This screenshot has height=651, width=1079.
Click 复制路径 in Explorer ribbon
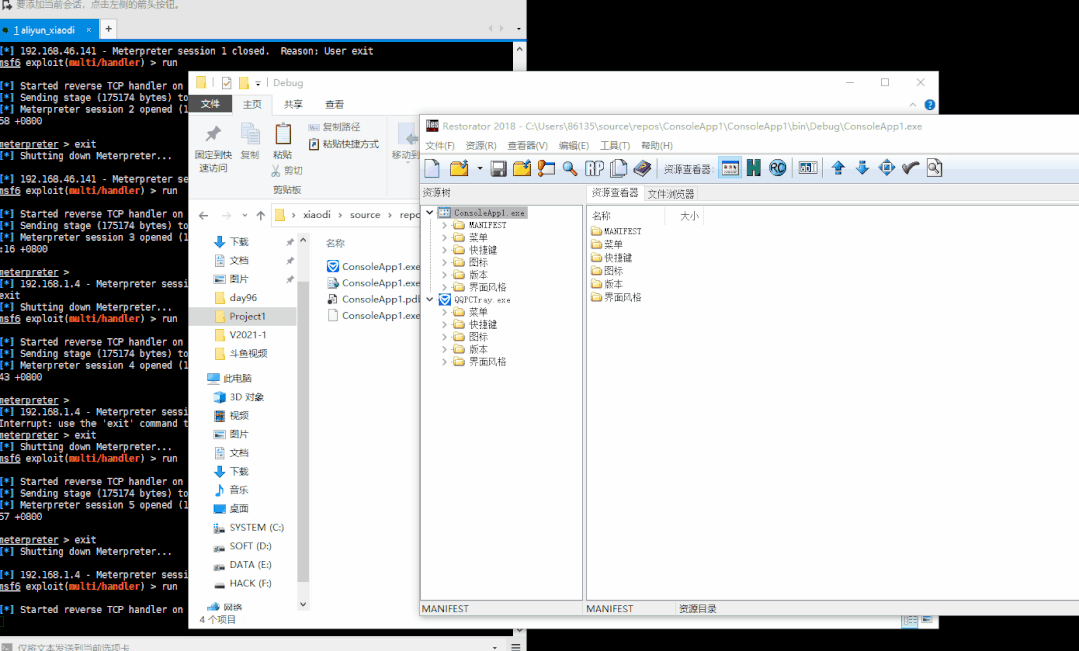[334, 127]
